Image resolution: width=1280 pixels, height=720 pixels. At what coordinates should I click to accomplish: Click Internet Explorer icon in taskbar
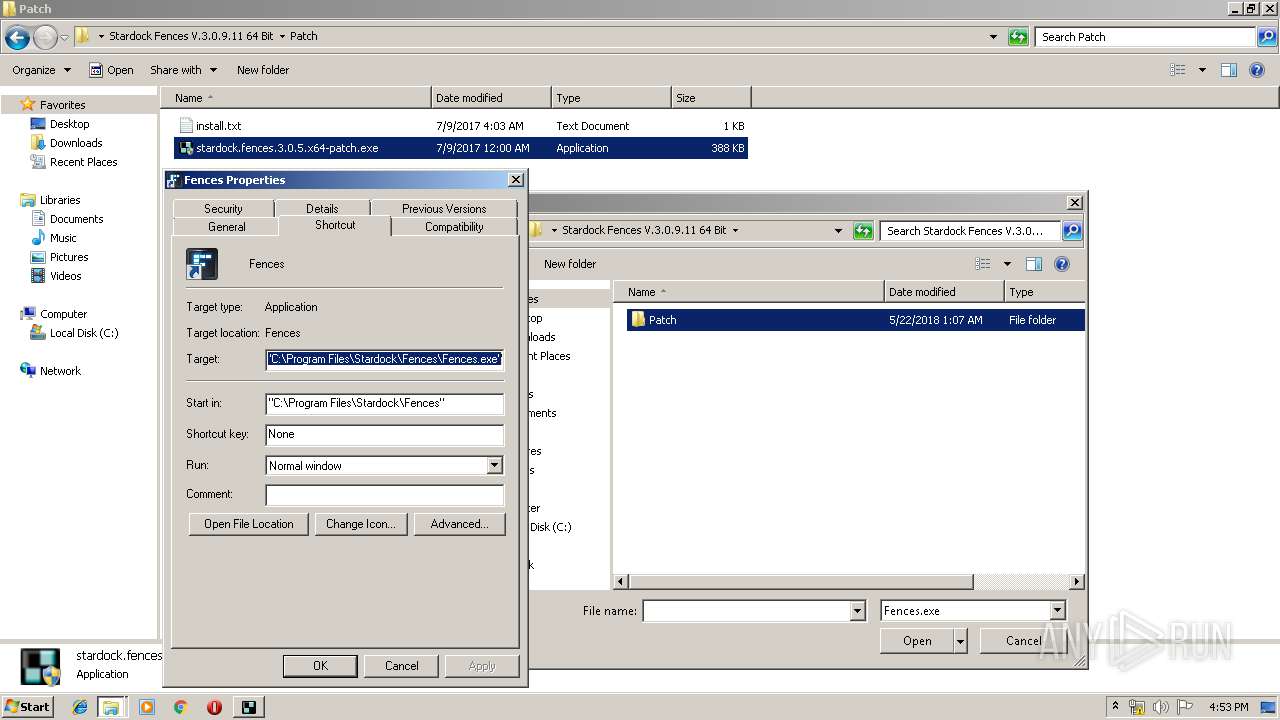click(80, 707)
